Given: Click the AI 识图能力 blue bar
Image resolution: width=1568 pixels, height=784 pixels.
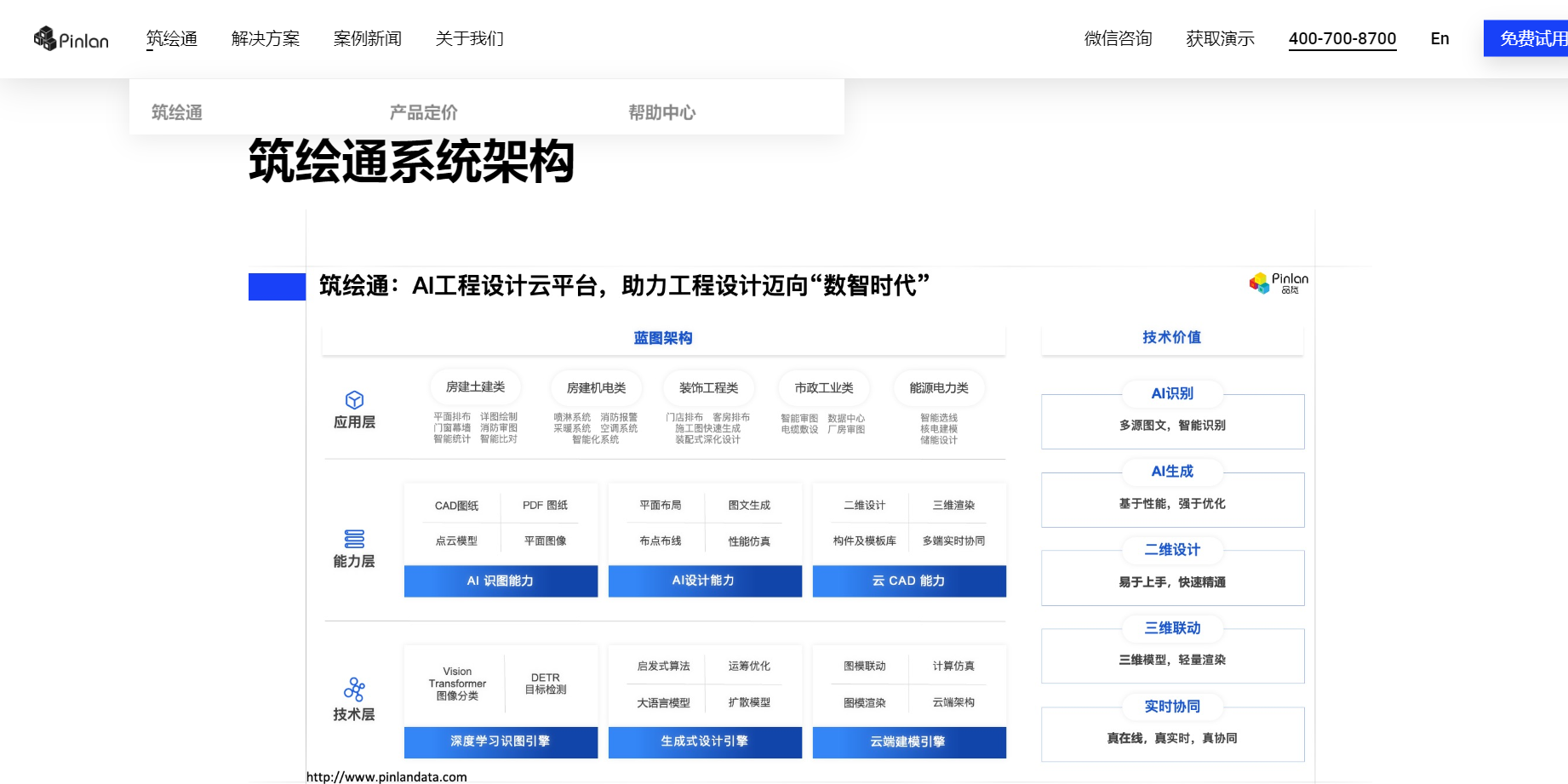Looking at the screenshot, I should tap(501, 581).
